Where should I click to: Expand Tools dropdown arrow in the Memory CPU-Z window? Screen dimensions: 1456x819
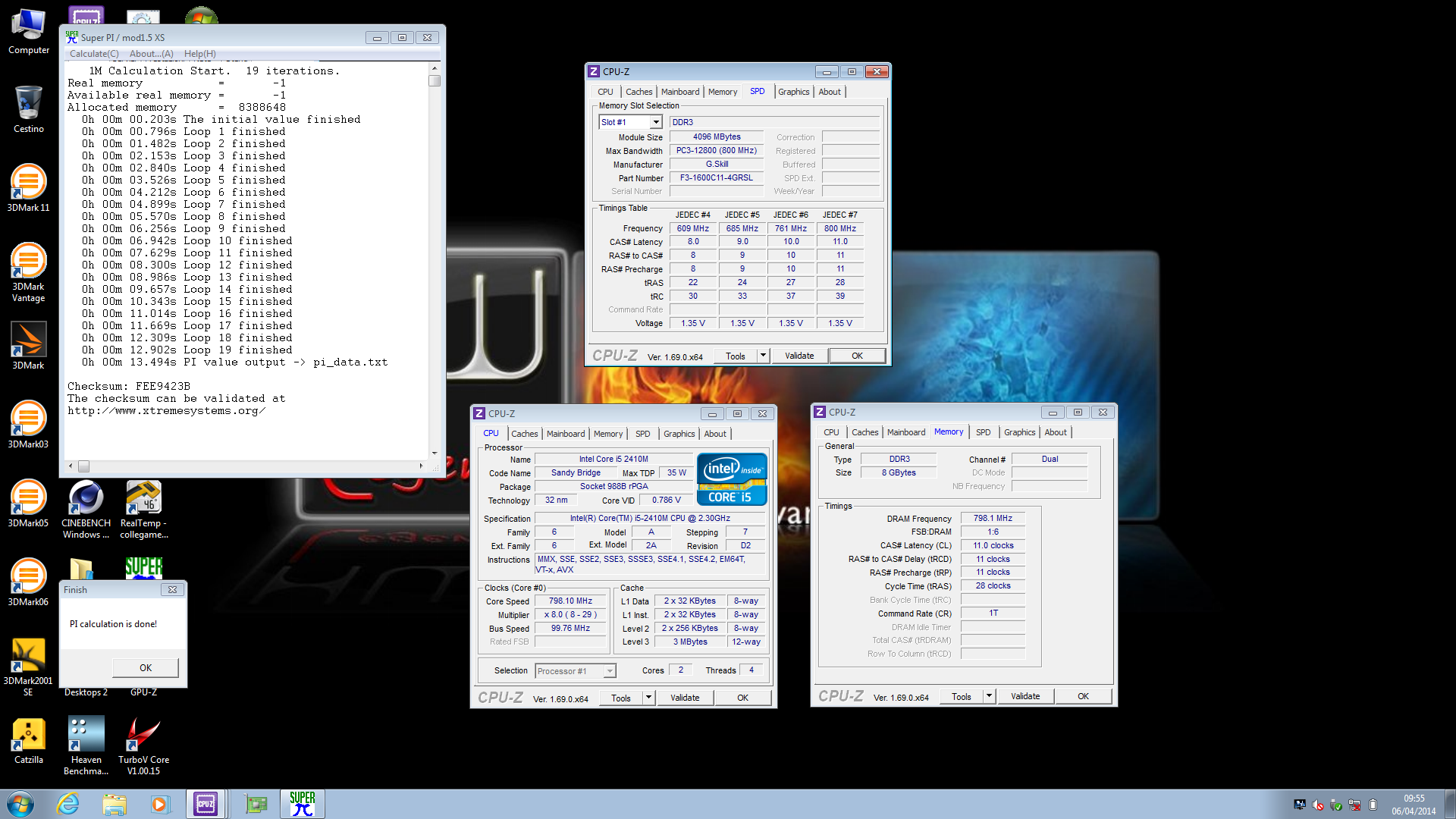[989, 696]
